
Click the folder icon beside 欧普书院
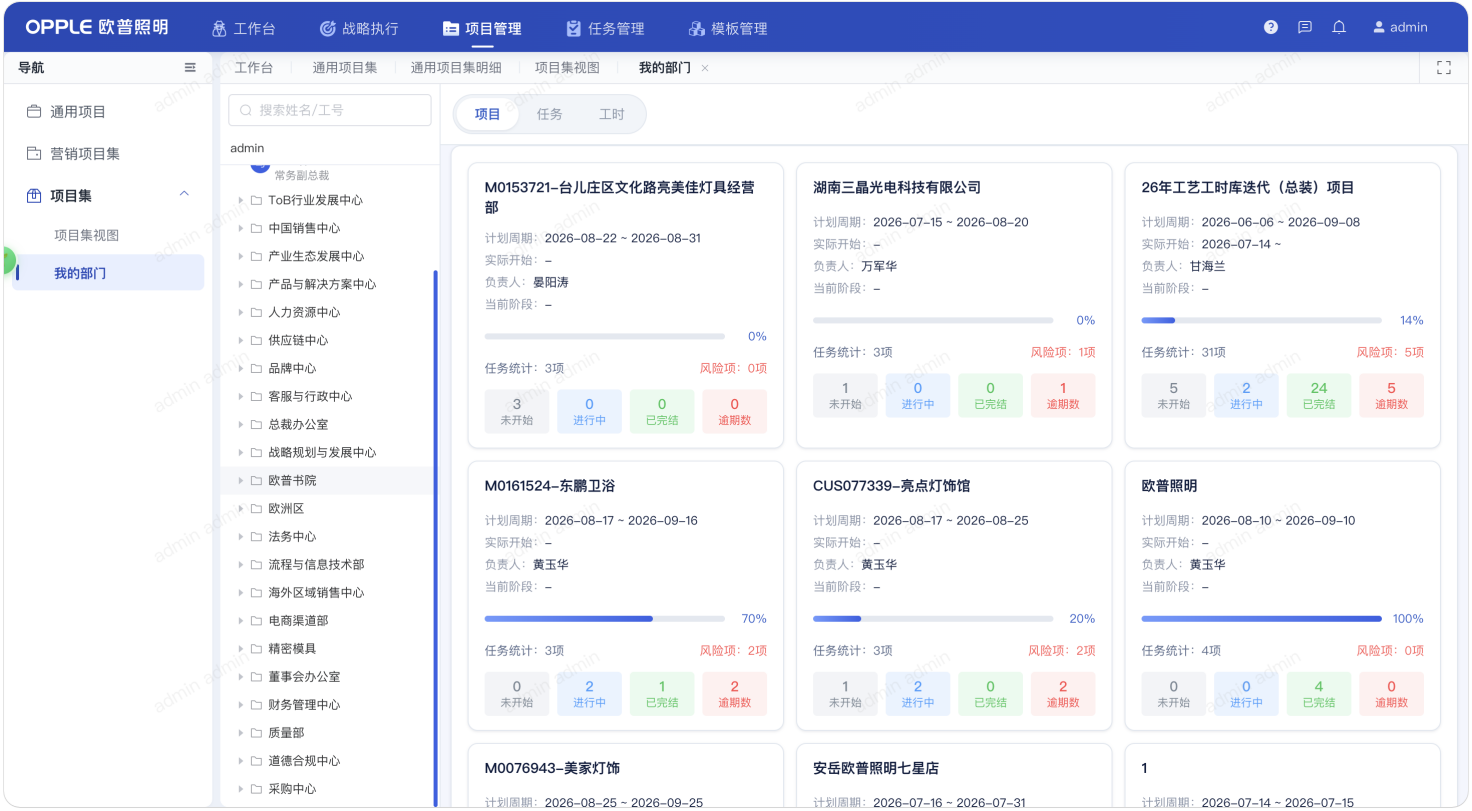tap(256, 480)
